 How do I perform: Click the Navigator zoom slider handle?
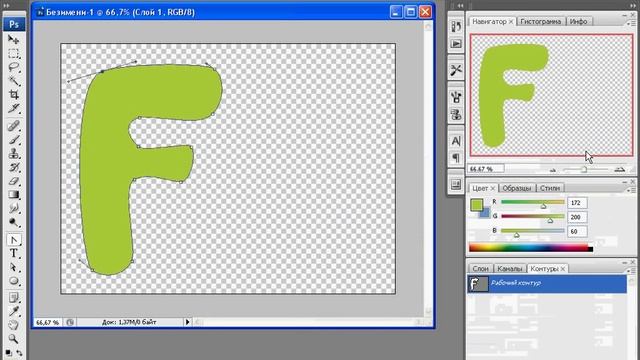pyautogui.click(x=584, y=169)
